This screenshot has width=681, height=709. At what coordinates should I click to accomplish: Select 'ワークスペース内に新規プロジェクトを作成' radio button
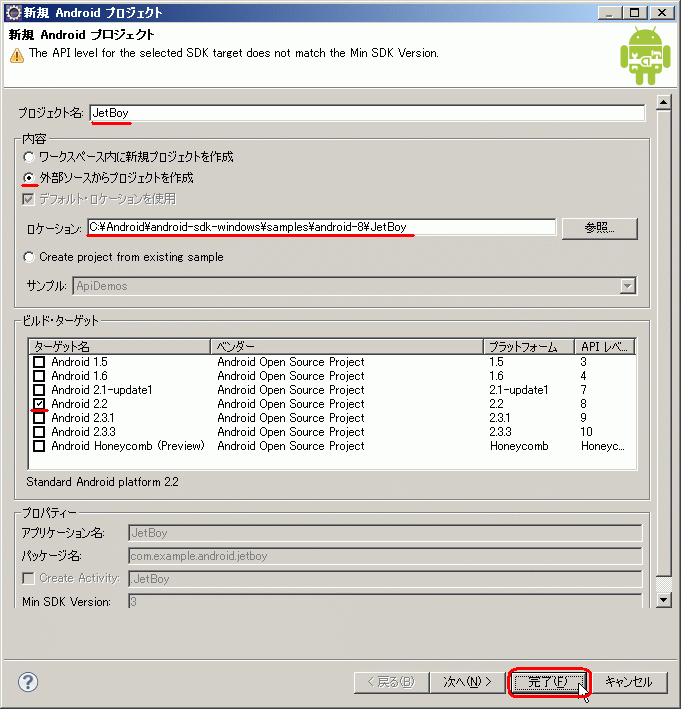[29, 157]
